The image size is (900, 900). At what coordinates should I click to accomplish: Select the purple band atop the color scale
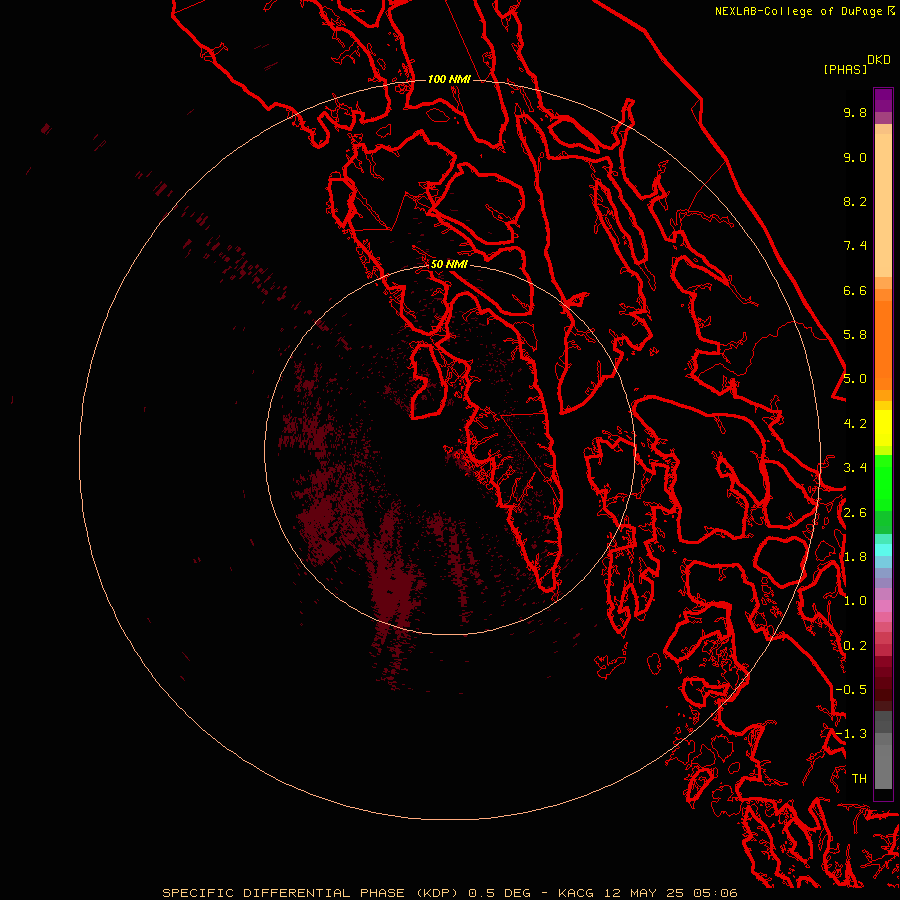(x=883, y=100)
